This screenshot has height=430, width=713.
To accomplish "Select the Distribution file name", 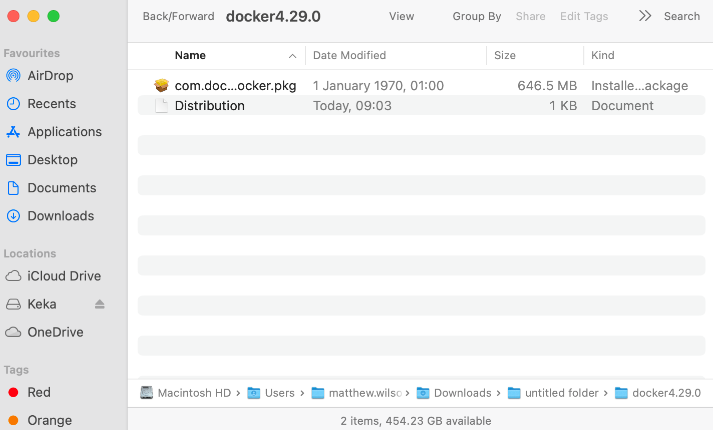I will [210, 105].
